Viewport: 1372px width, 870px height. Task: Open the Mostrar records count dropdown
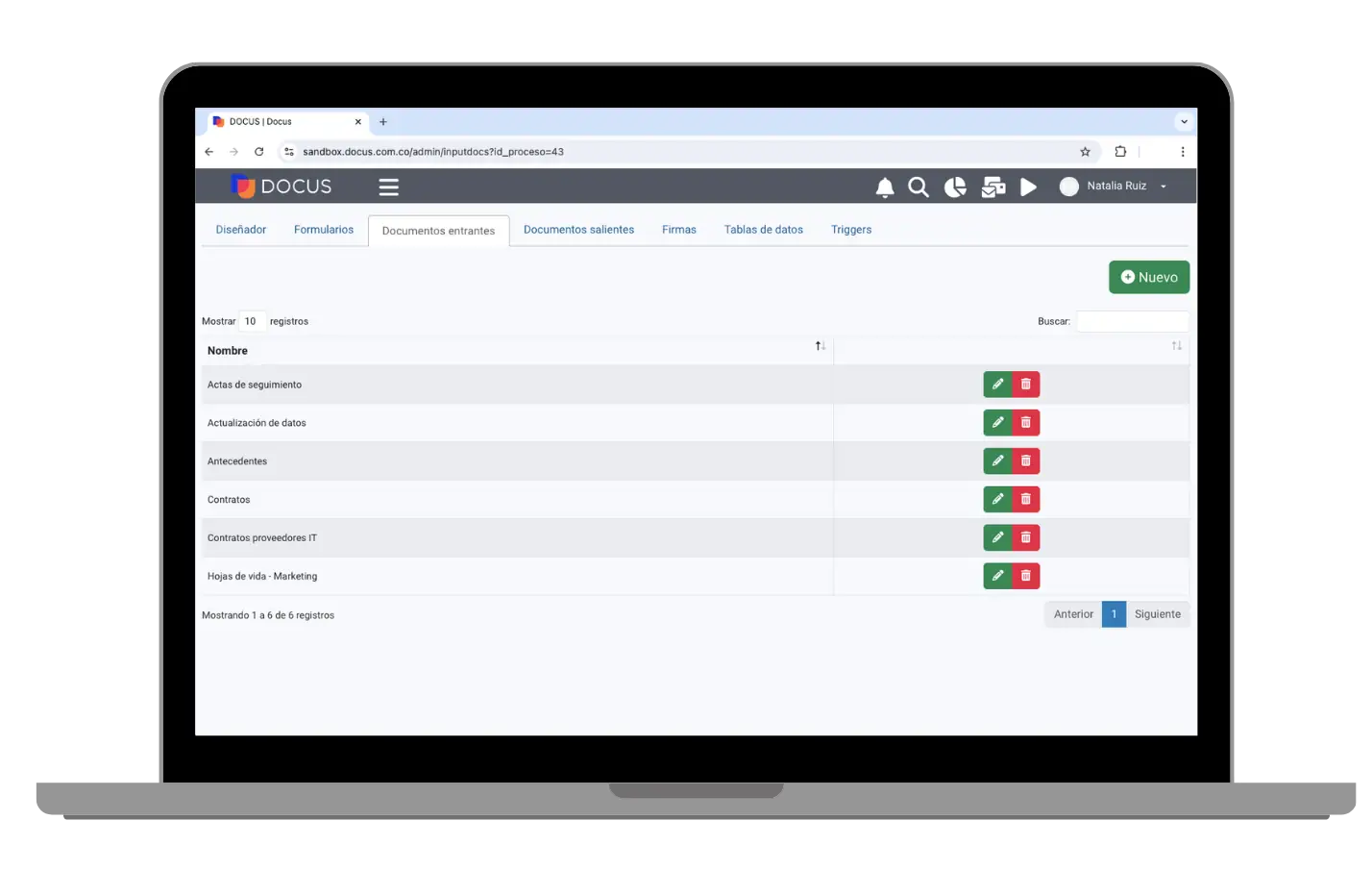[252, 321]
